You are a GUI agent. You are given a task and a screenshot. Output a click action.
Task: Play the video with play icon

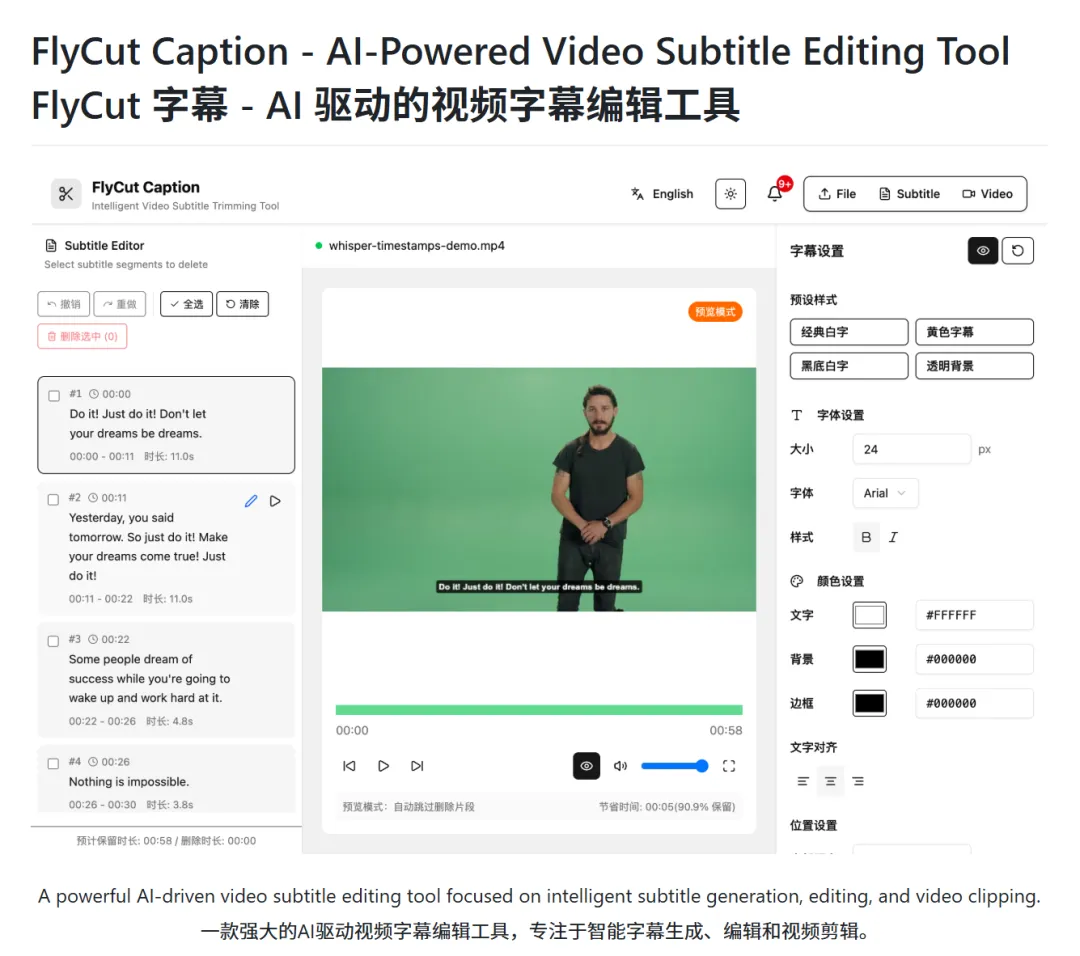click(384, 766)
